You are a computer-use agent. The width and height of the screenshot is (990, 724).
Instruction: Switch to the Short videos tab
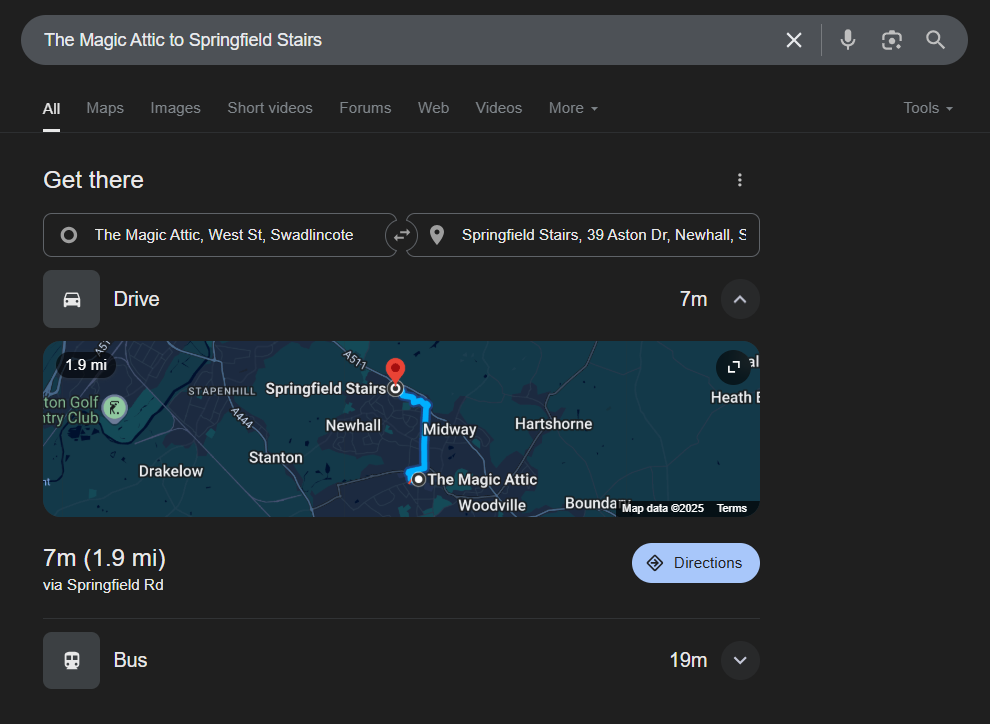click(270, 108)
